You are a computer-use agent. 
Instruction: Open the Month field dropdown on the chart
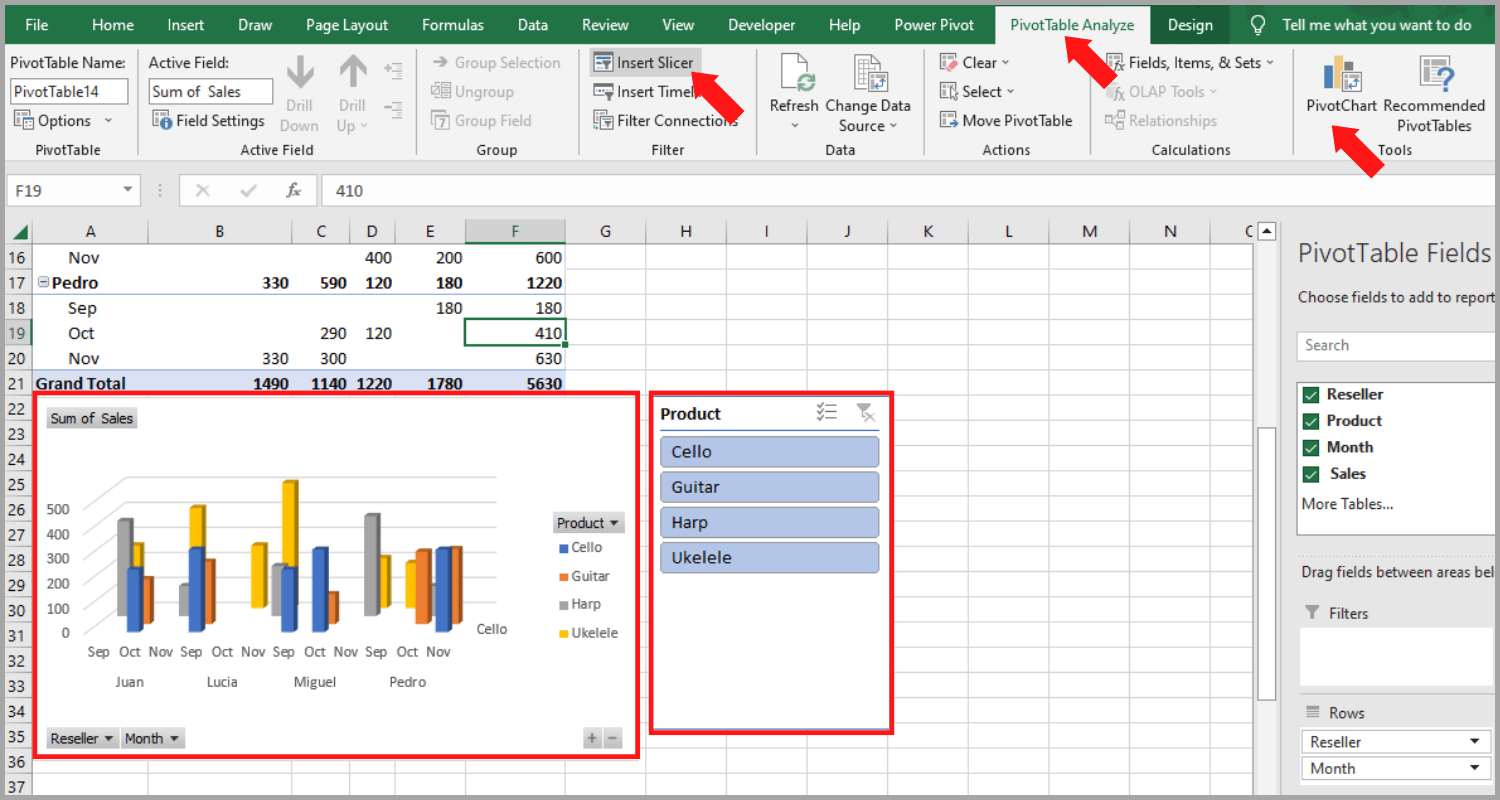click(x=152, y=738)
